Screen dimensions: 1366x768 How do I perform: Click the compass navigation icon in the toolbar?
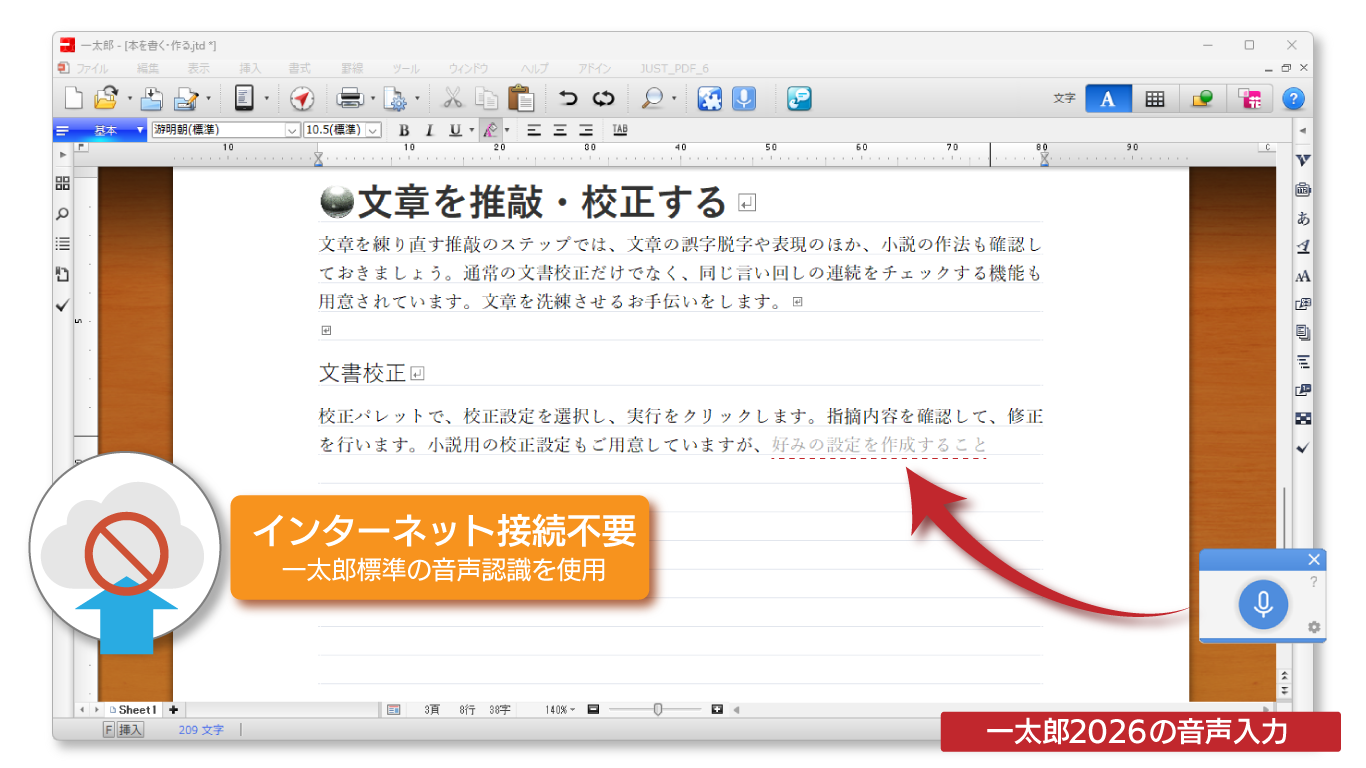302,98
